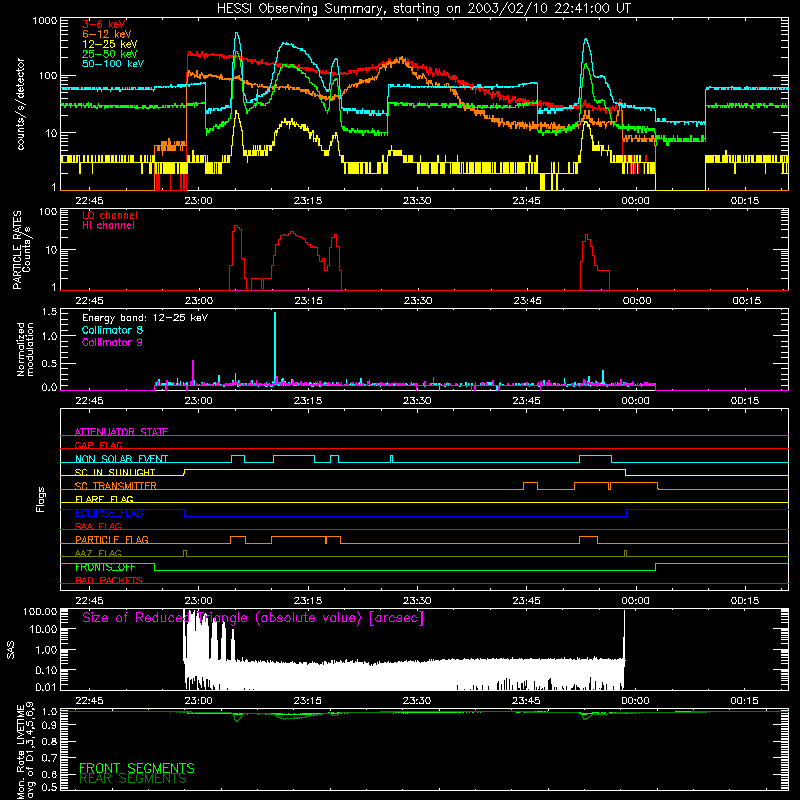Click the Flags panel axis label
The width and height of the screenshot is (800, 800).
(x=41, y=499)
